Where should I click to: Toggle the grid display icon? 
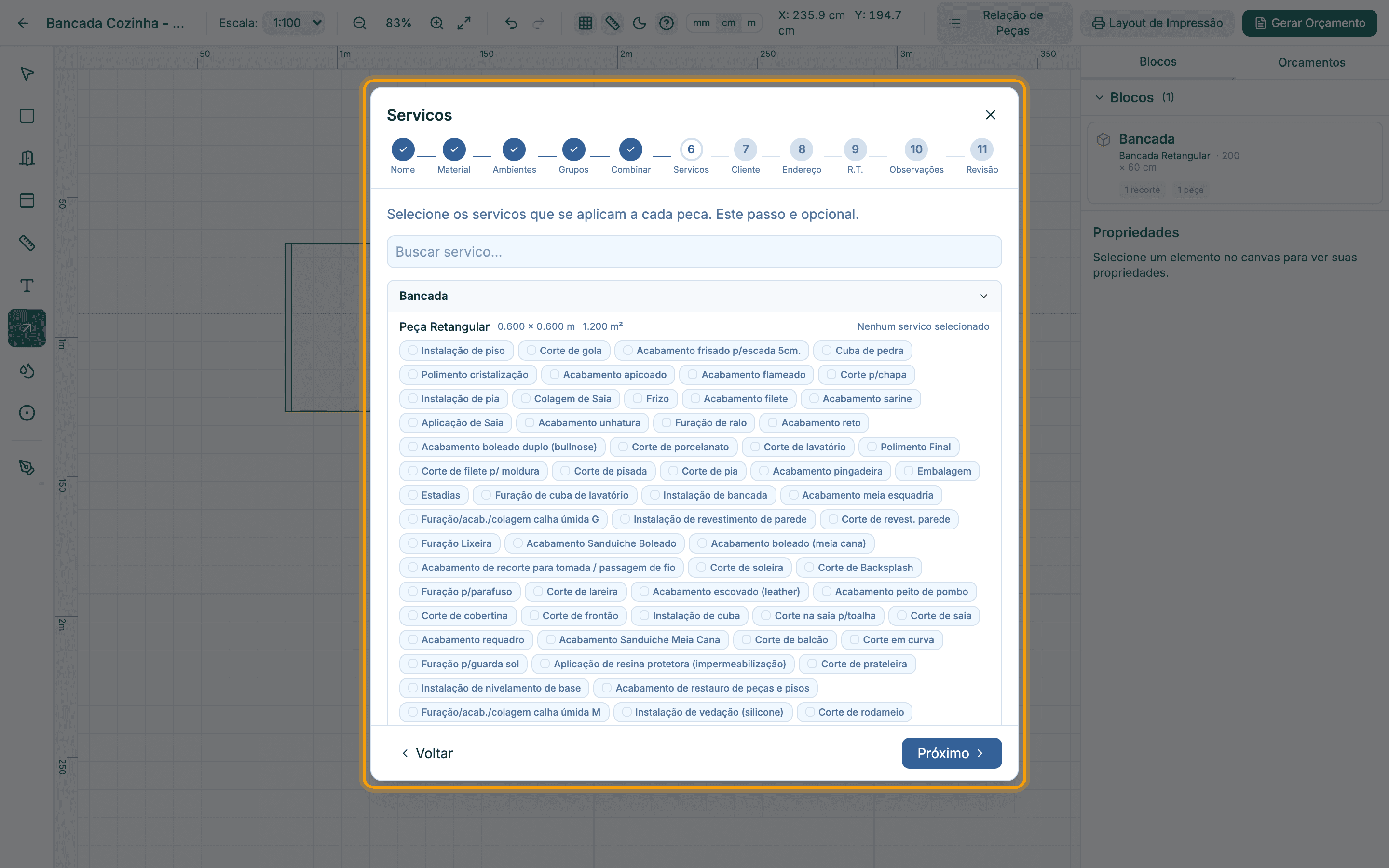pos(585,23)
